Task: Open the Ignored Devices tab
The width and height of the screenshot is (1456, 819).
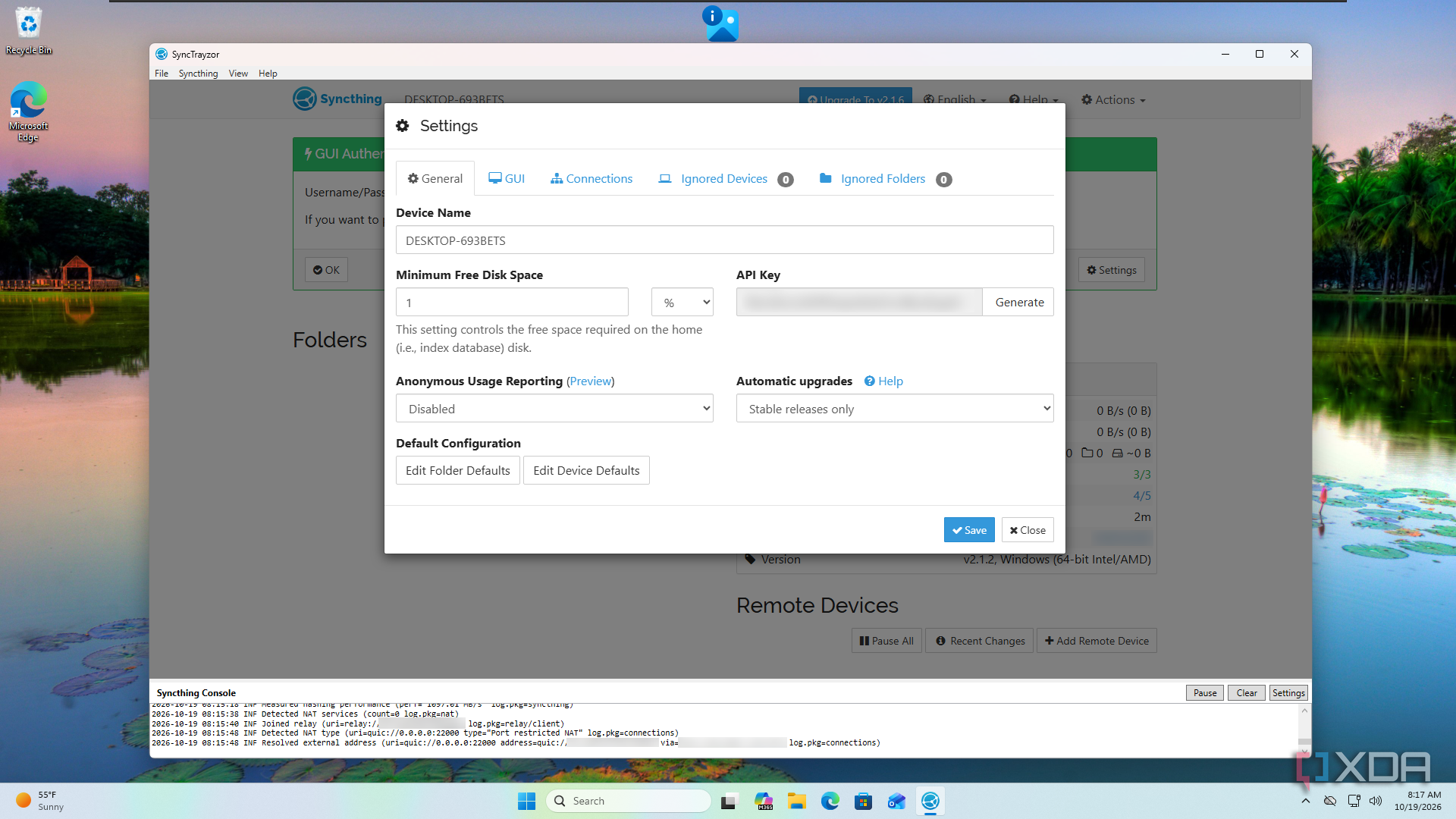Action: tap(726, 179)
